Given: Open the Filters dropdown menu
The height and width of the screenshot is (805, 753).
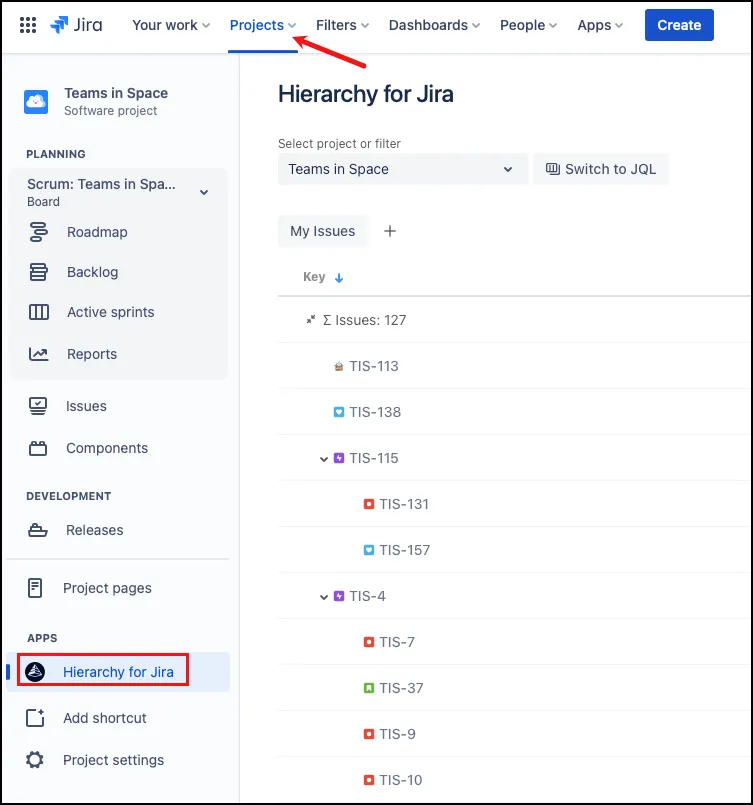Looking at the screenshot, I should click(x=342, y=25).
